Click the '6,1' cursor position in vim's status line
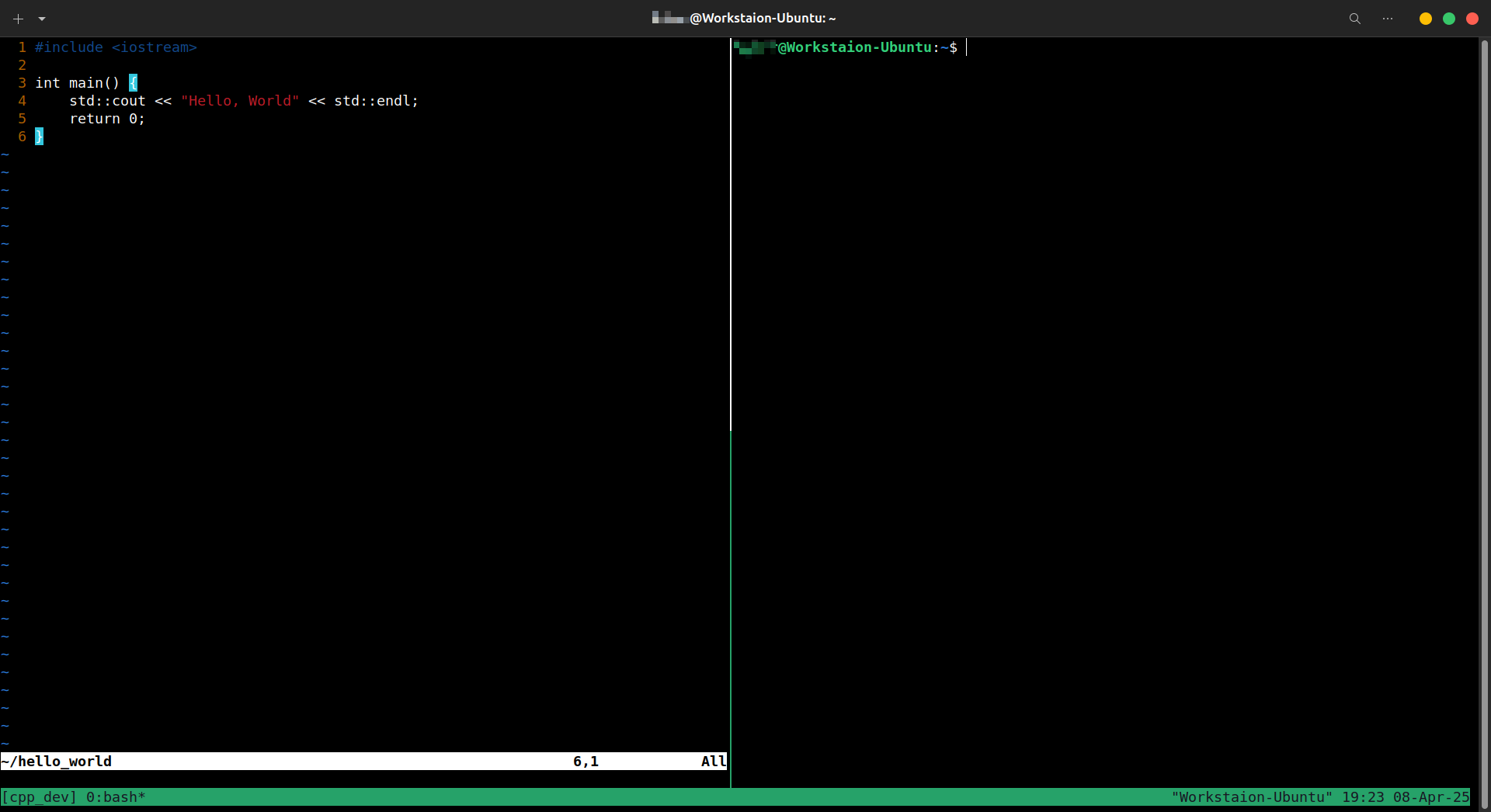Image resolution: width=1491 pixels, height=812 pixels. point(586,762)
